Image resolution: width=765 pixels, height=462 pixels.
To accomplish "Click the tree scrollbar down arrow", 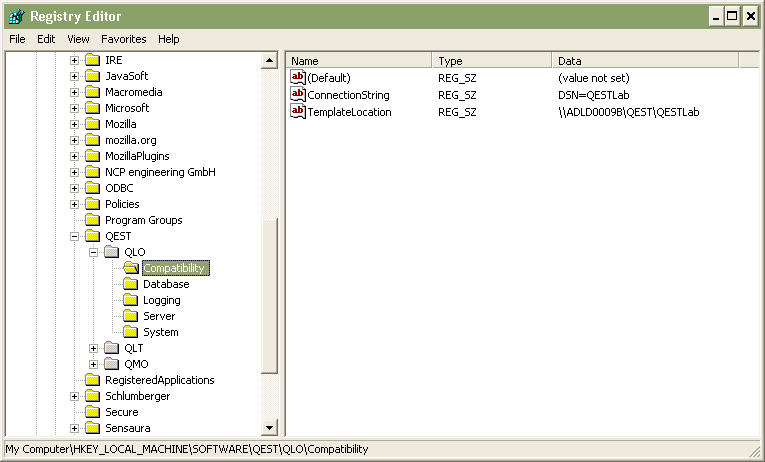I will 269,428.
